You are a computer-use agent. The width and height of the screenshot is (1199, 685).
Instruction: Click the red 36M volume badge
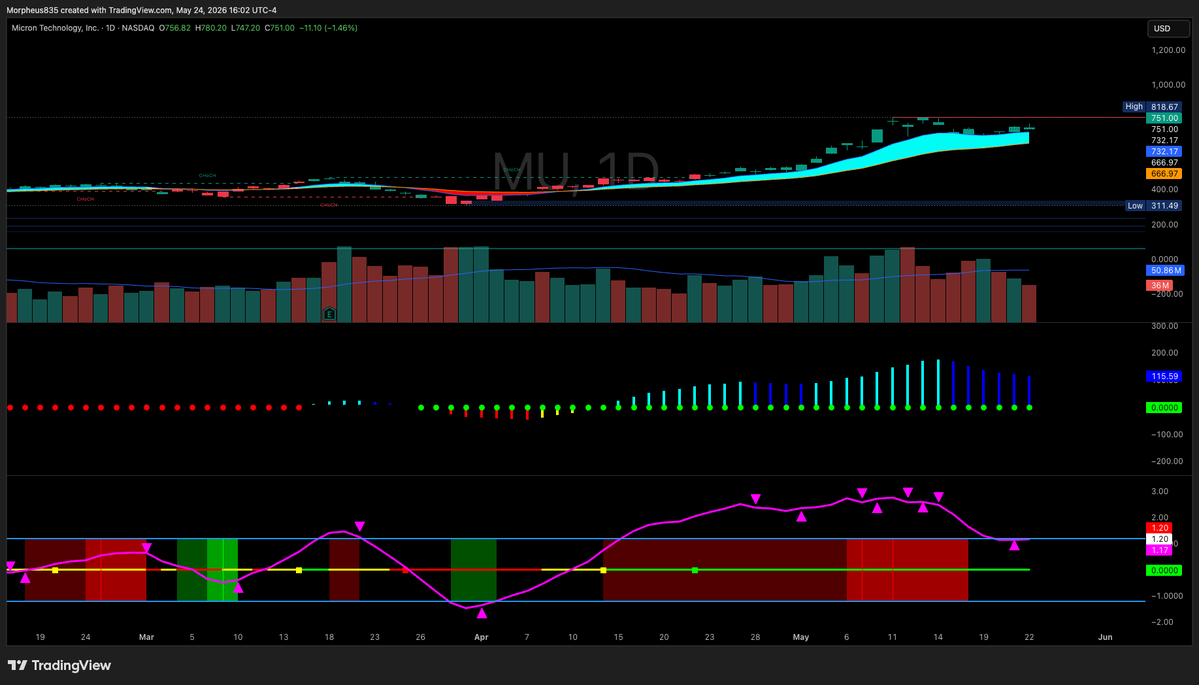1158,285
